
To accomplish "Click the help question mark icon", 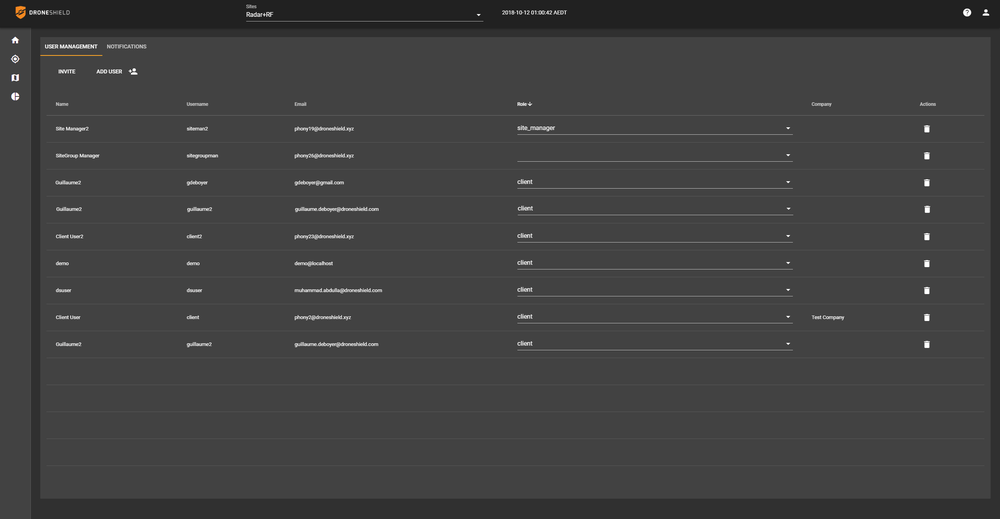I will 967,13.
